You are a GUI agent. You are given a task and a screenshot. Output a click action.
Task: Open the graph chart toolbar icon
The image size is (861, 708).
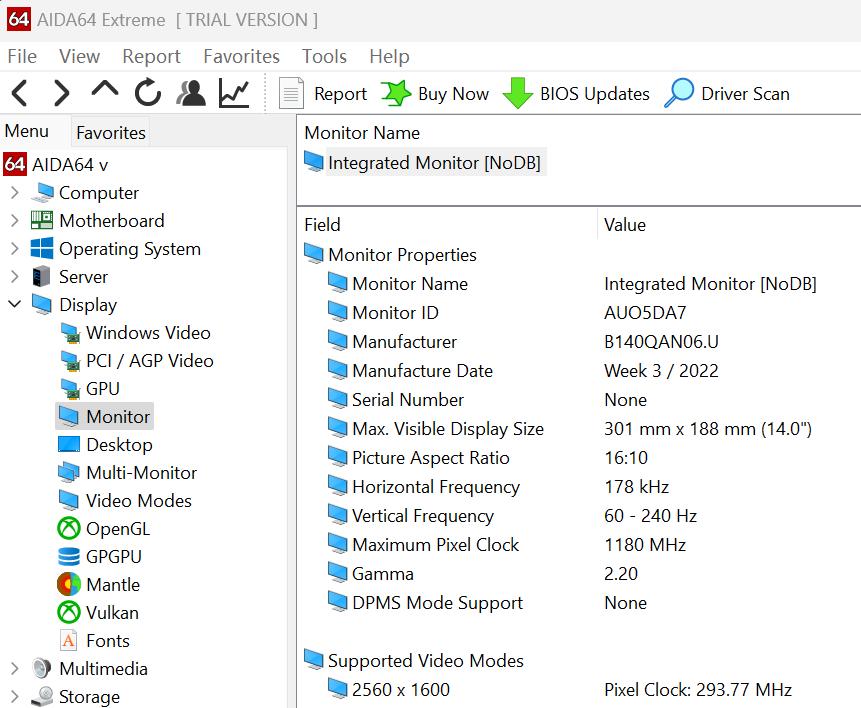coord(234,94)
